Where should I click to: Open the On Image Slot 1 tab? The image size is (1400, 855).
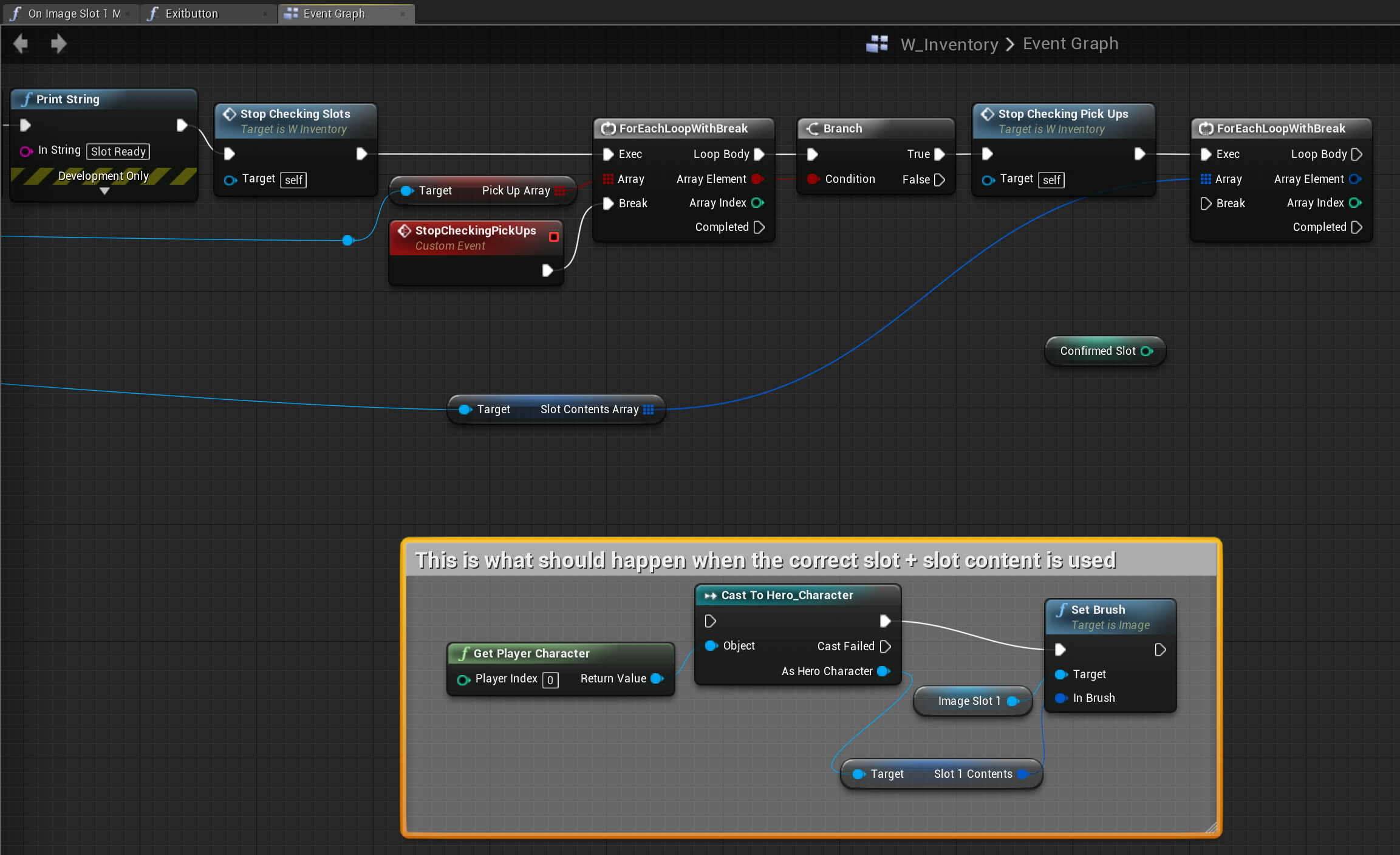73,14
